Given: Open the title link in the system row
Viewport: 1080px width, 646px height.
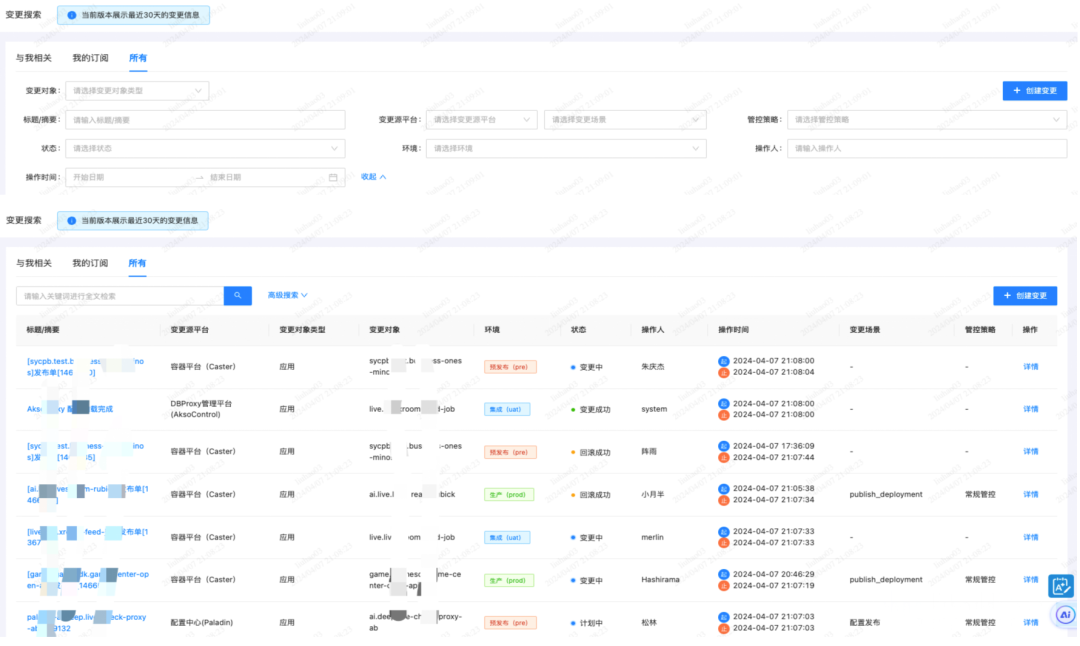Looking at the screenshot, I should pyautogui.click(x=70, y=409).
